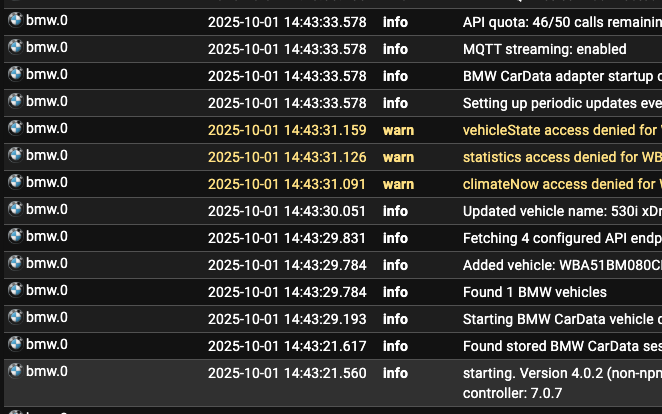Select the warn label with timestamp 14:43:31.126
This screenshot has height=414, width=662.
click(x=398, y=157)
